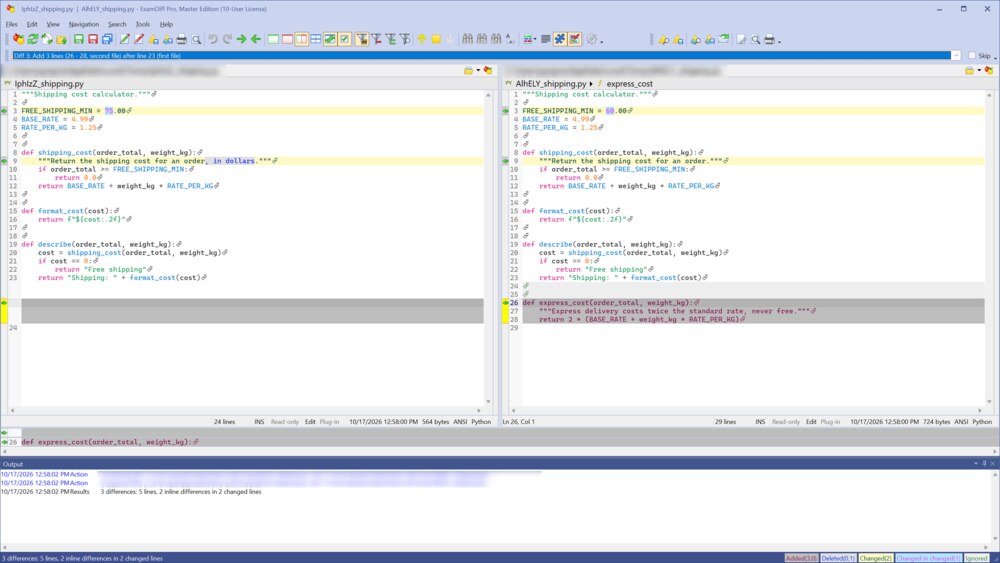Click the Added color legend swatch
This screenshot has height=563, width=1000.
tap(801, 558)
